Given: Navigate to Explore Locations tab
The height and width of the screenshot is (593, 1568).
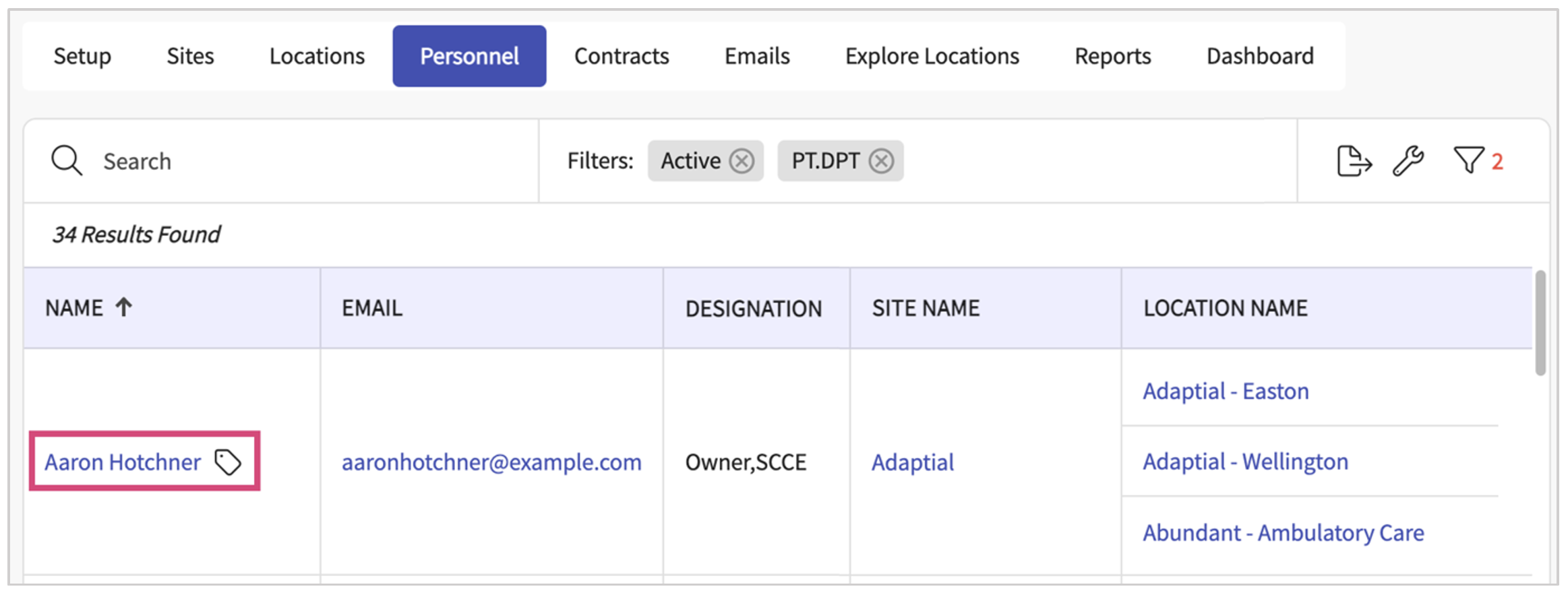Looking at the screenshot, I should (932, 56).
